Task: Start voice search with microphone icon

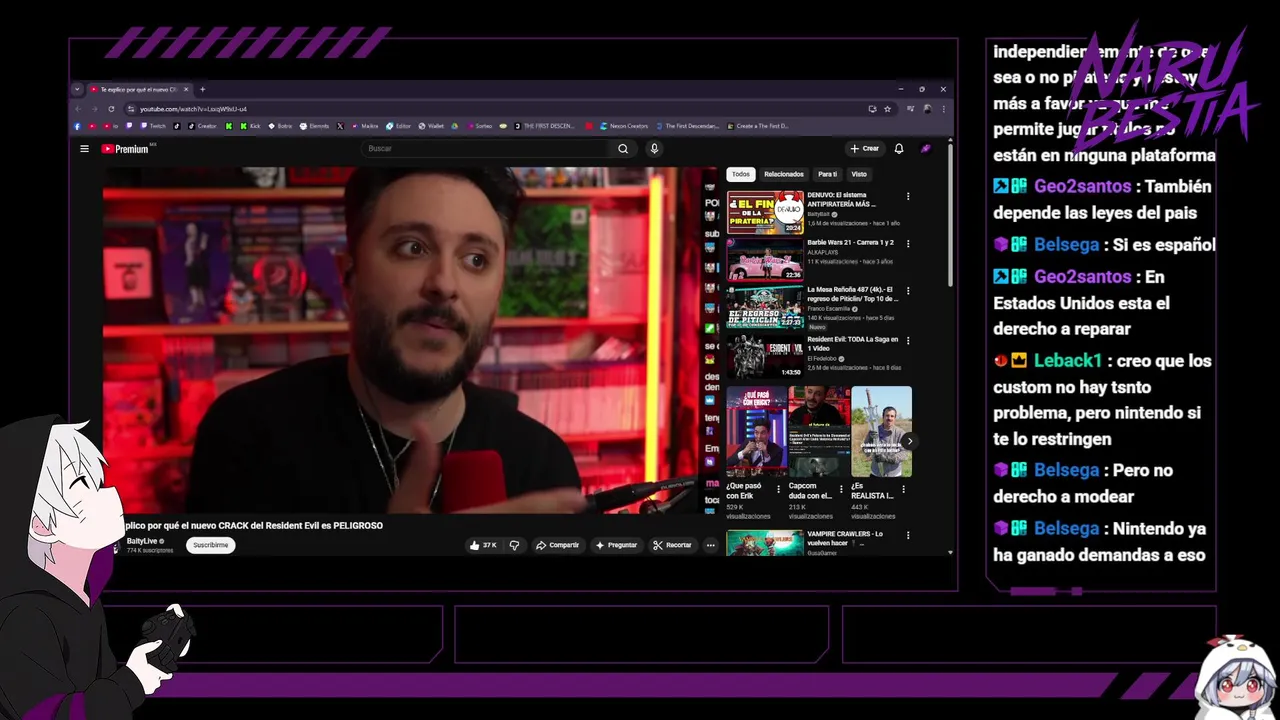Action: 654,149
